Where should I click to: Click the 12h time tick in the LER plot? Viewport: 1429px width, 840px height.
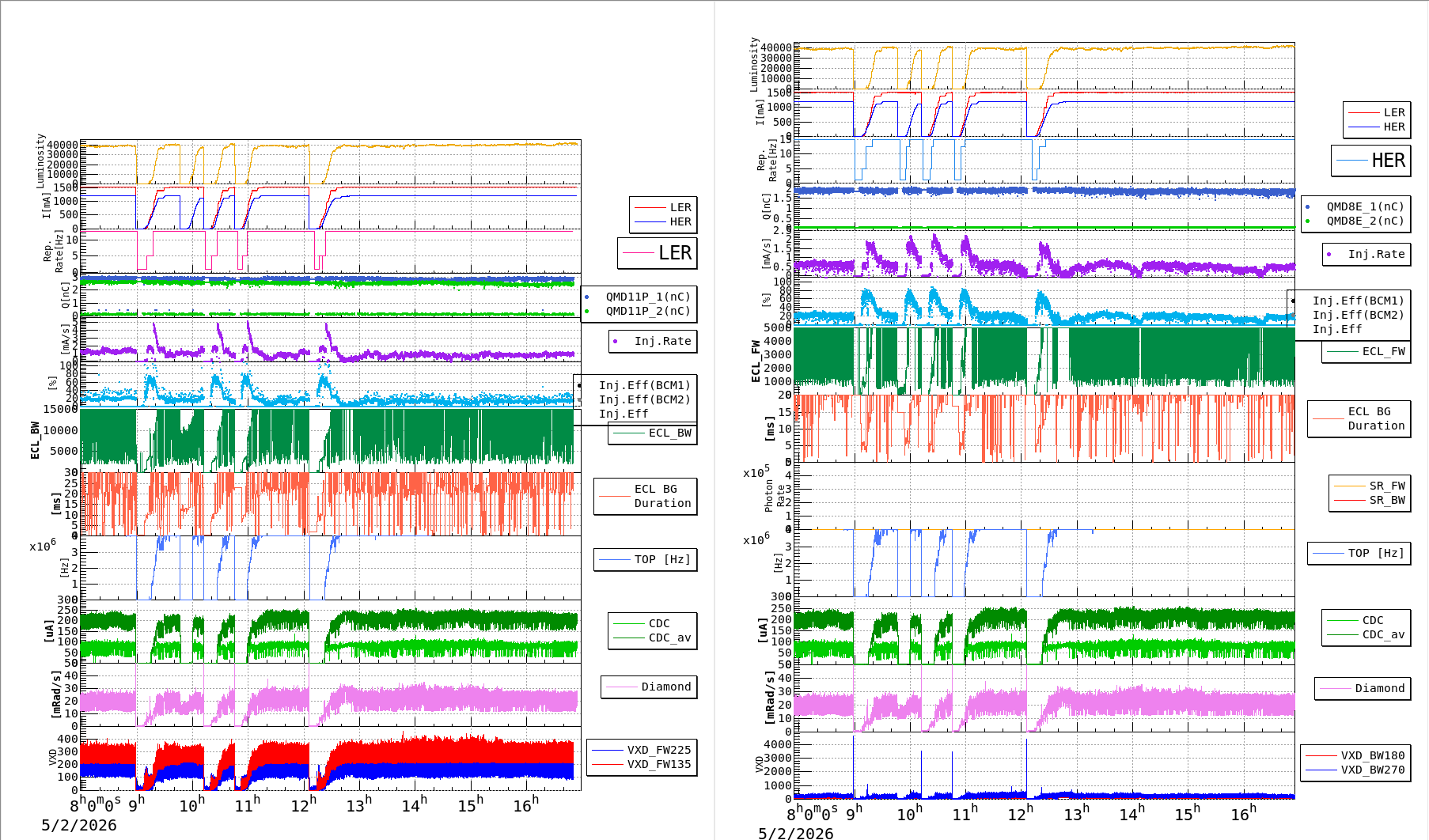click(304, 804)
